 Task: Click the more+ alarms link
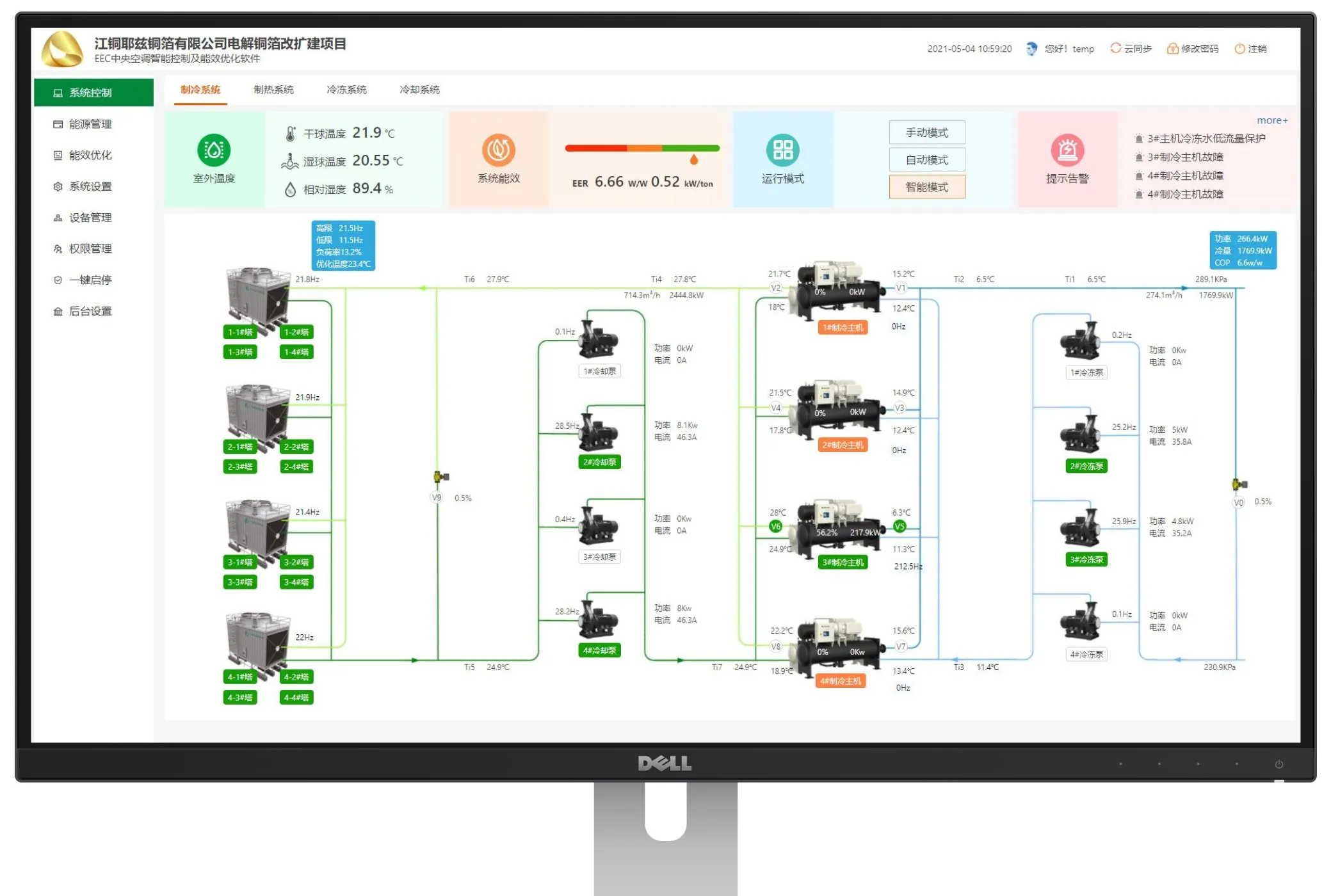point(1273,120)
